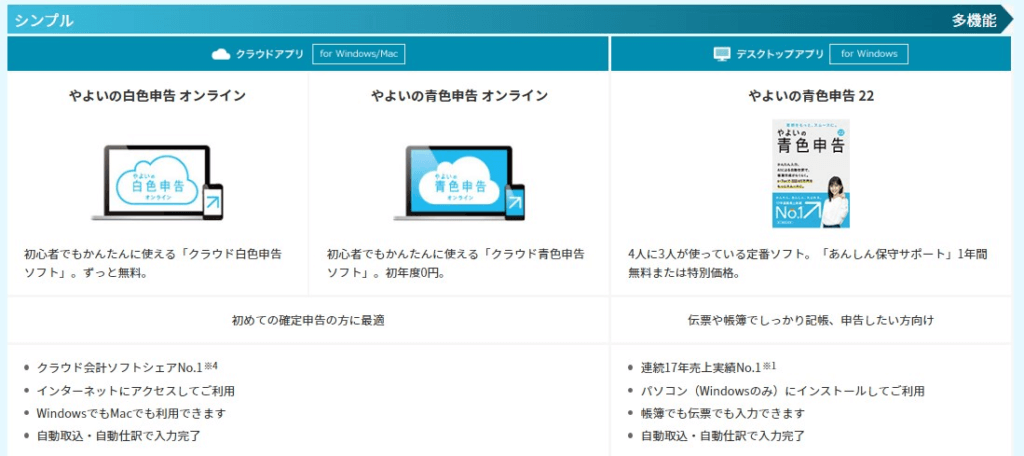The height and width of the screenshot is (456, 1024).
Task: Open やよいの白色申告 オンライン title
Action: [x=157, y=96]
